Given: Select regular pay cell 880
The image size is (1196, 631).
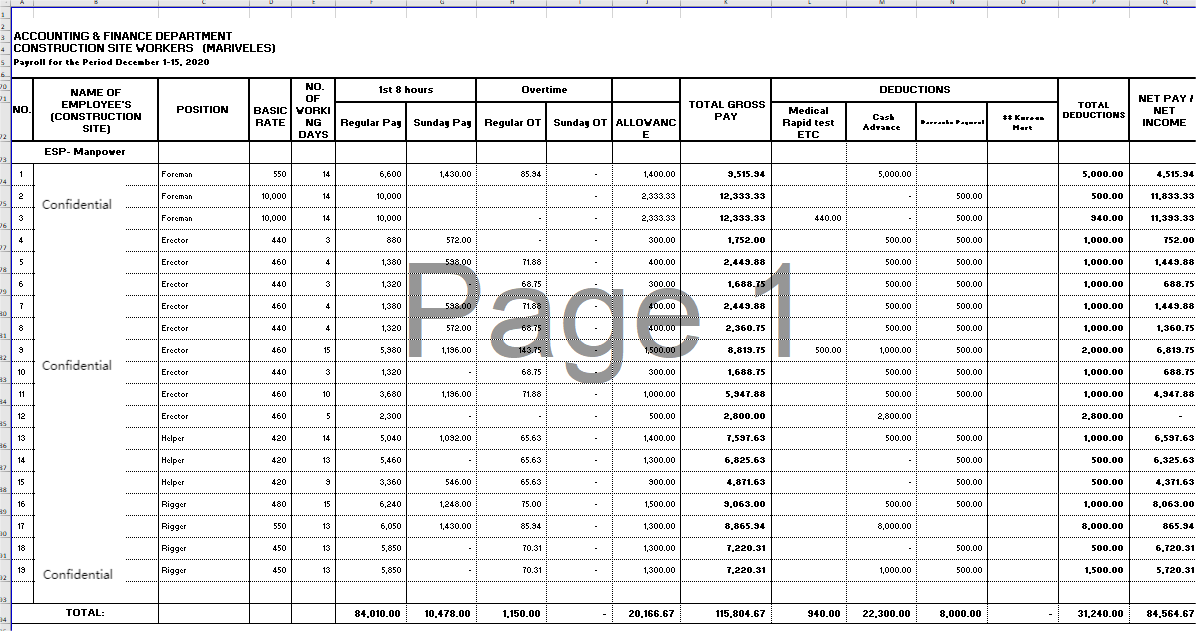Looking at the screenshot, I should (x=392, y=240).
